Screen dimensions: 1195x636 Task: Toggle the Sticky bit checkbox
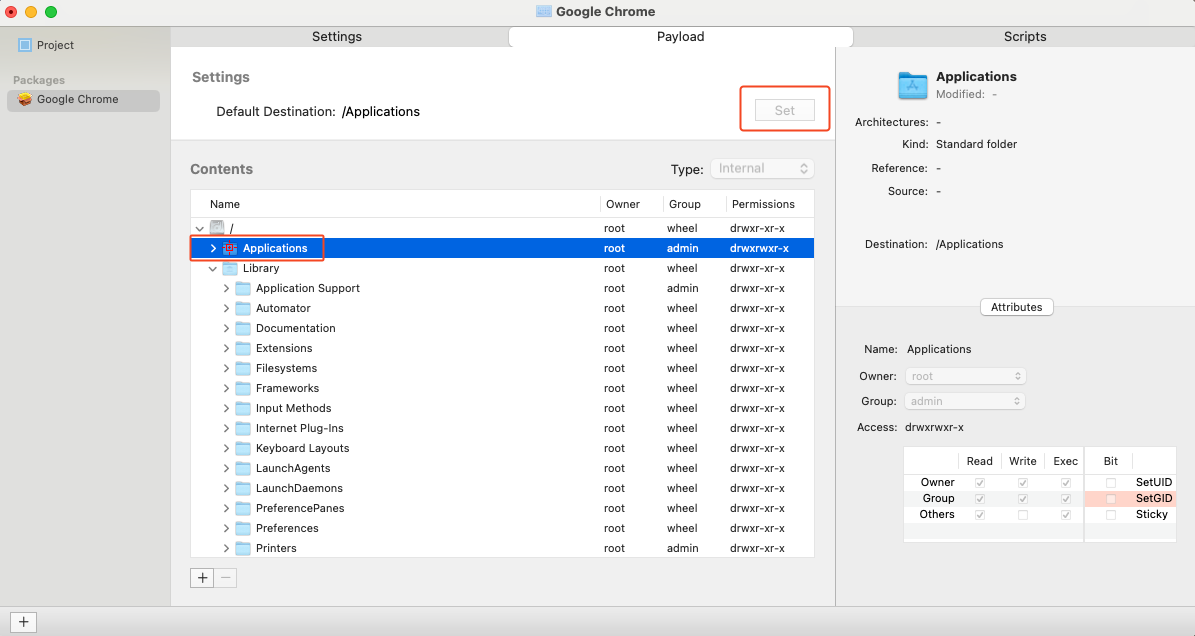(1110, 515)
